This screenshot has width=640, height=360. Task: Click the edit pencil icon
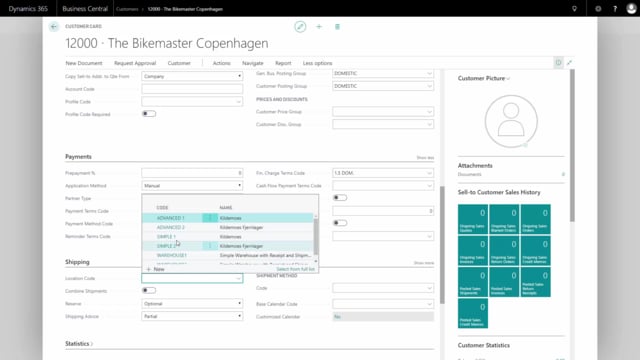(x=300, y=27)
